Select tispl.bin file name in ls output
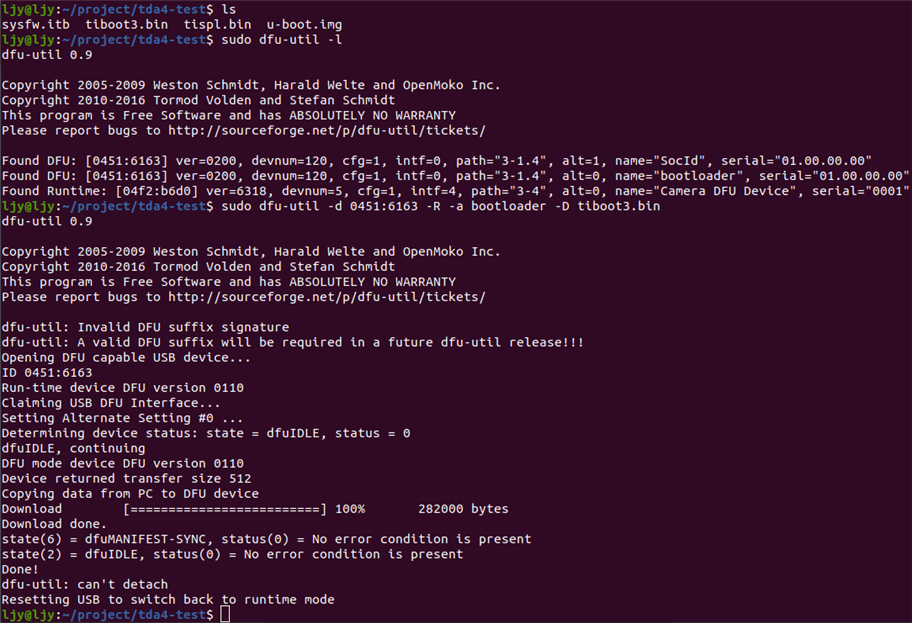The height and width of the screenshot is (623, 912). (x=207, y=23)
